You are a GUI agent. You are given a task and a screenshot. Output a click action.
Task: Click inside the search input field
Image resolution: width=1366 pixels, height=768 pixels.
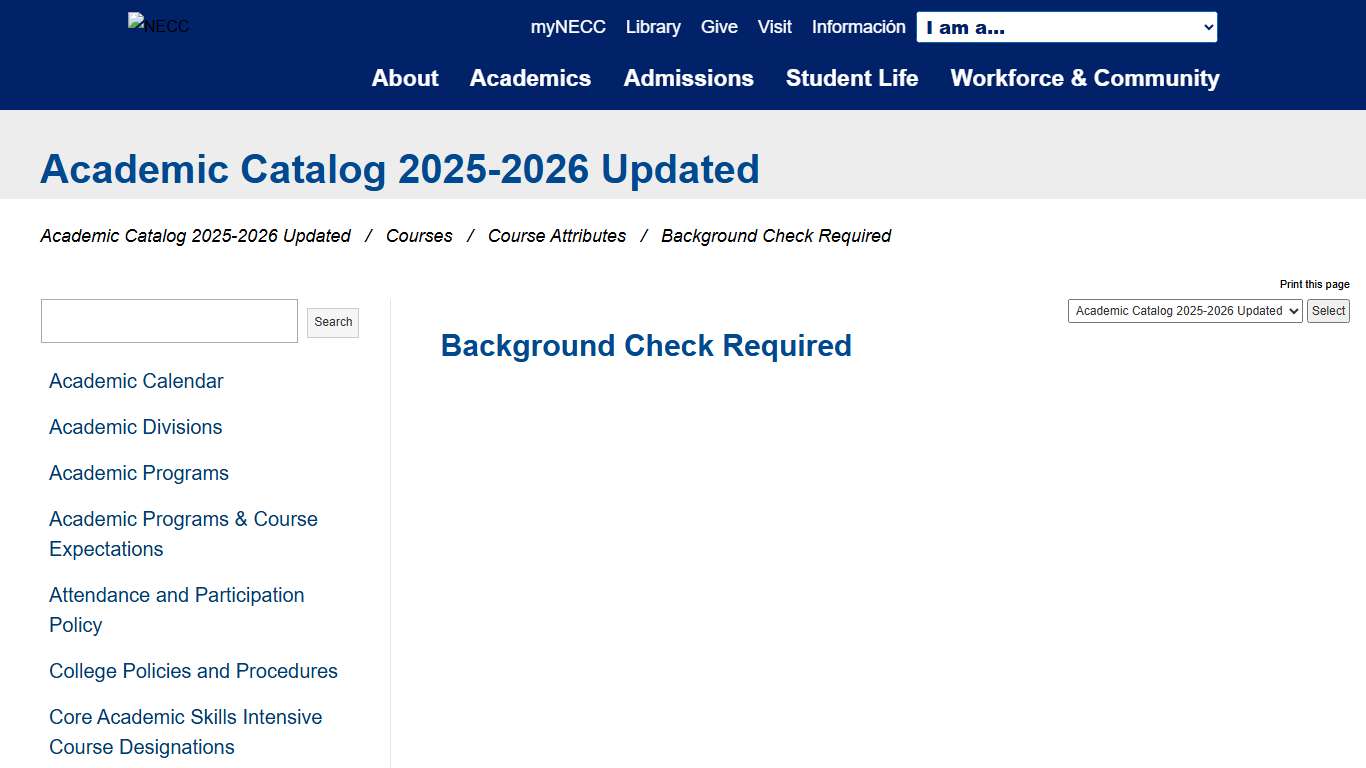[168, 320]
